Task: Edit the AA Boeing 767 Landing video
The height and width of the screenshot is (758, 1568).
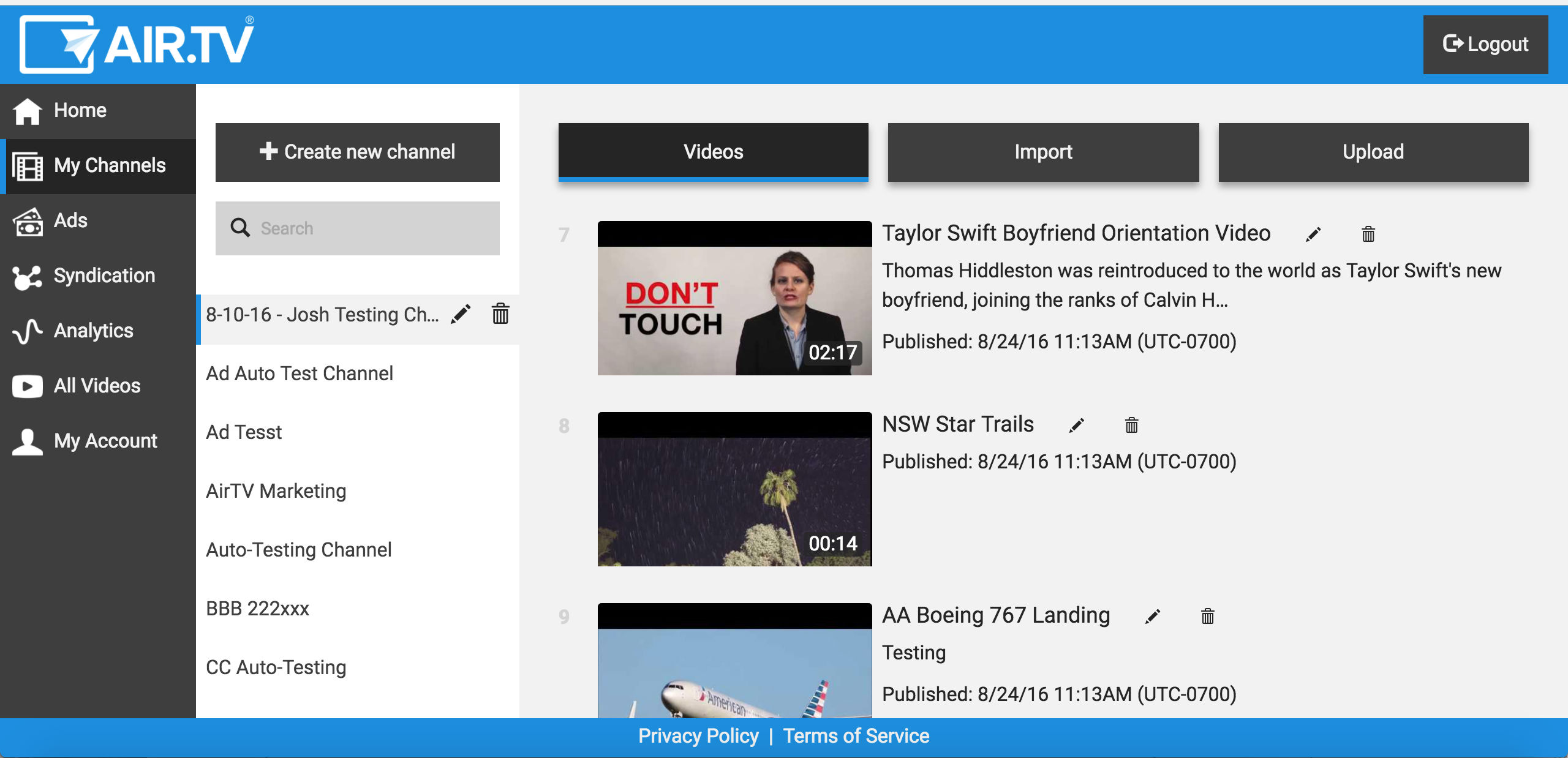Action: tap(1153, 617)
